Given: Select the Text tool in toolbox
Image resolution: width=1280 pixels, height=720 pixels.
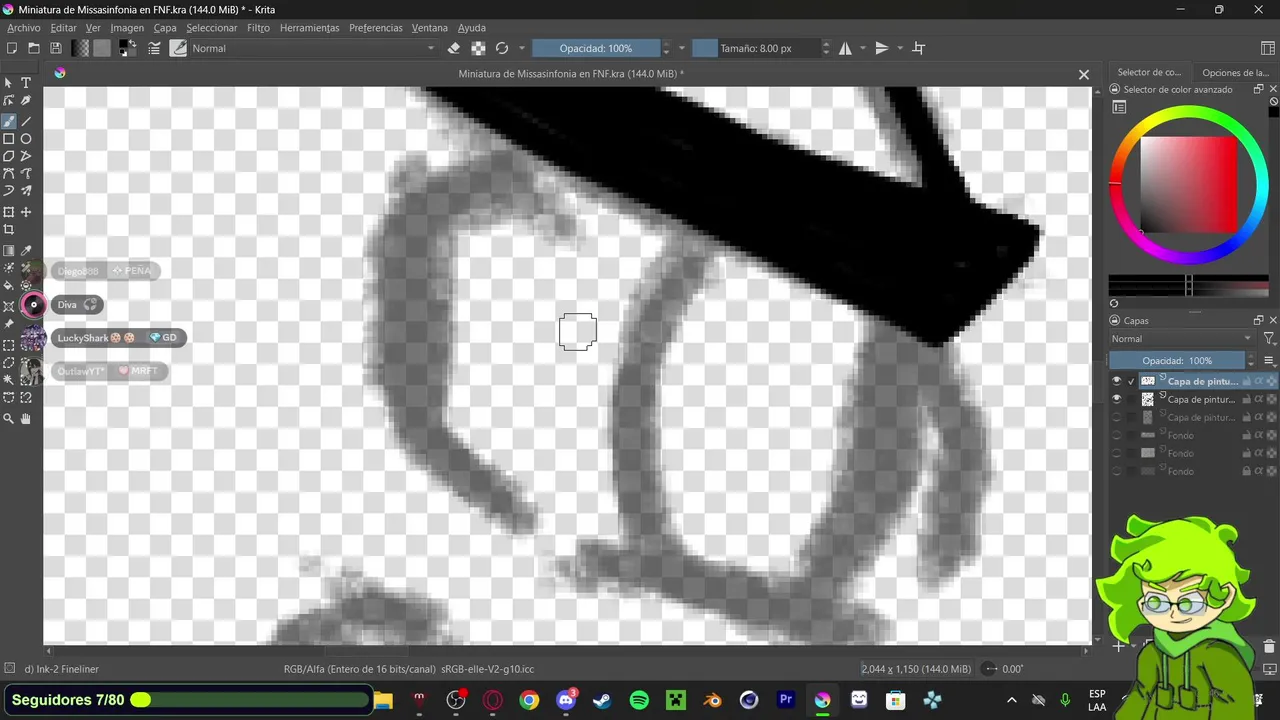Looking at the screenshot, I should [x=26, y=83].
